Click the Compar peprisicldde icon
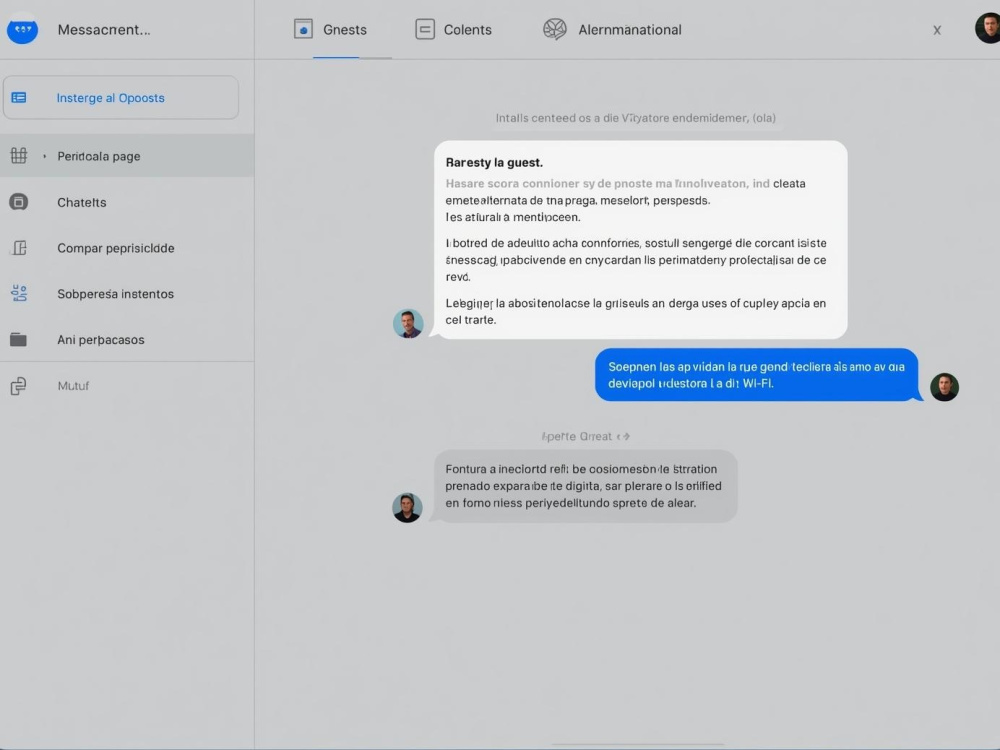 point(19,247)
